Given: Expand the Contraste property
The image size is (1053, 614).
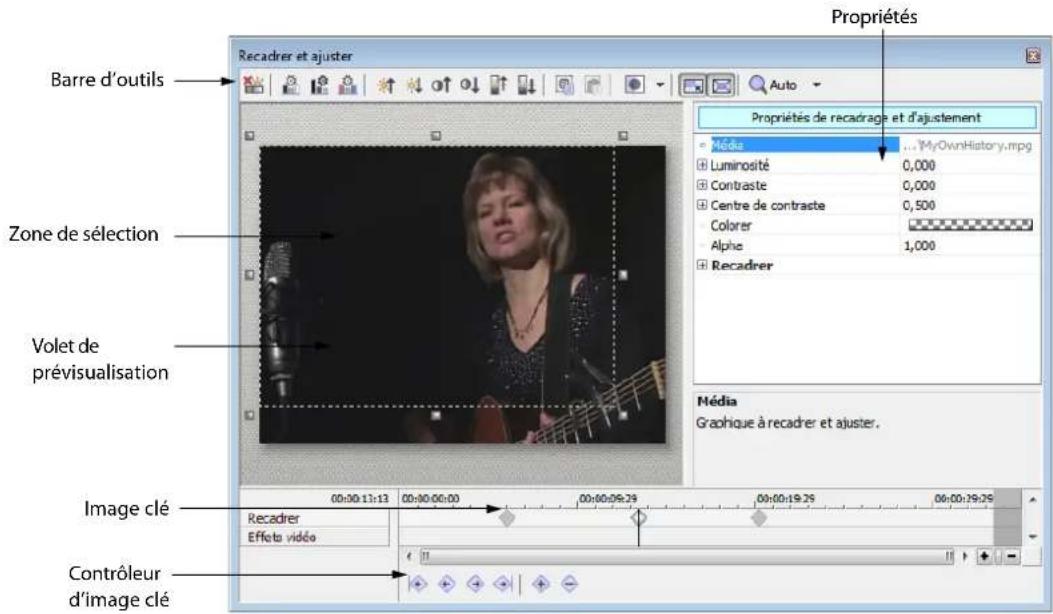Looking at the screenshot, I should tap(702, 185).
